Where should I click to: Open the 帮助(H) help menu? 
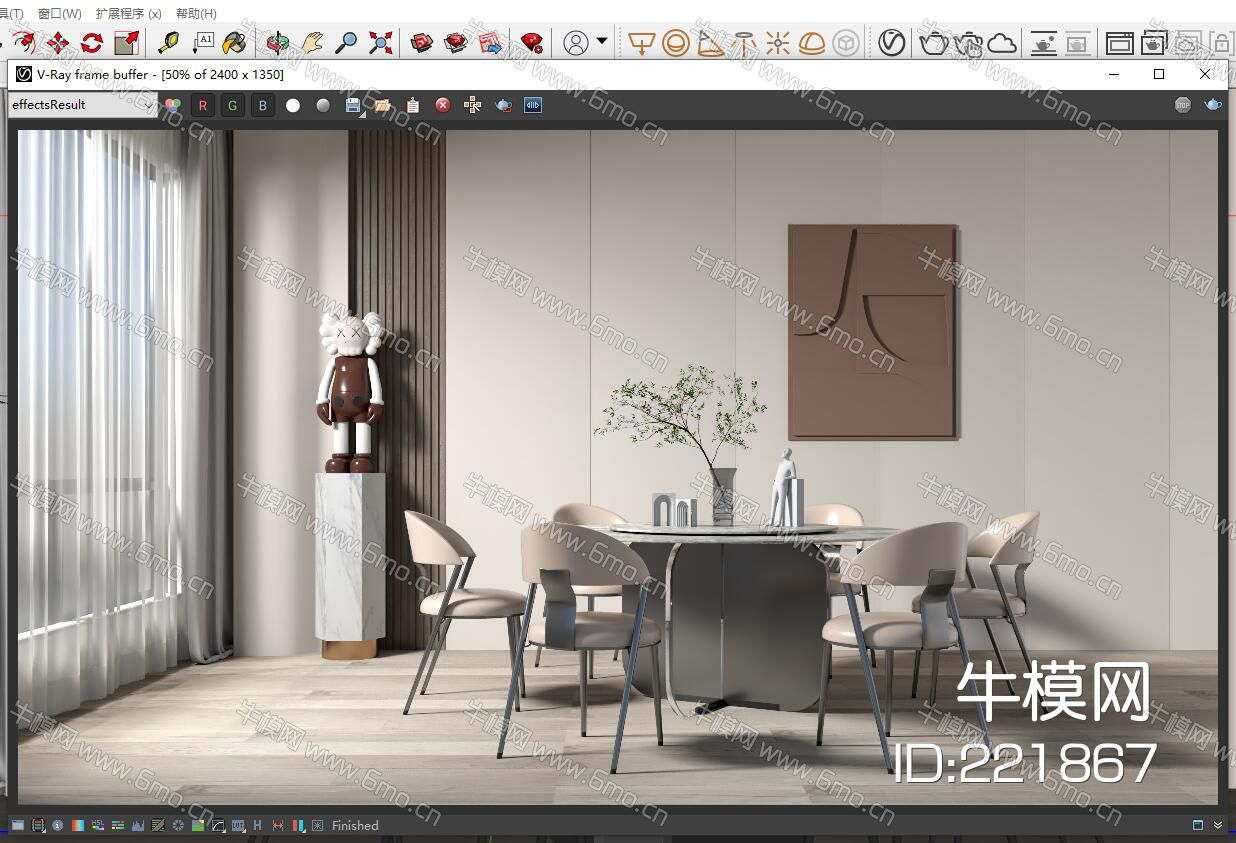tap(196, 13)
